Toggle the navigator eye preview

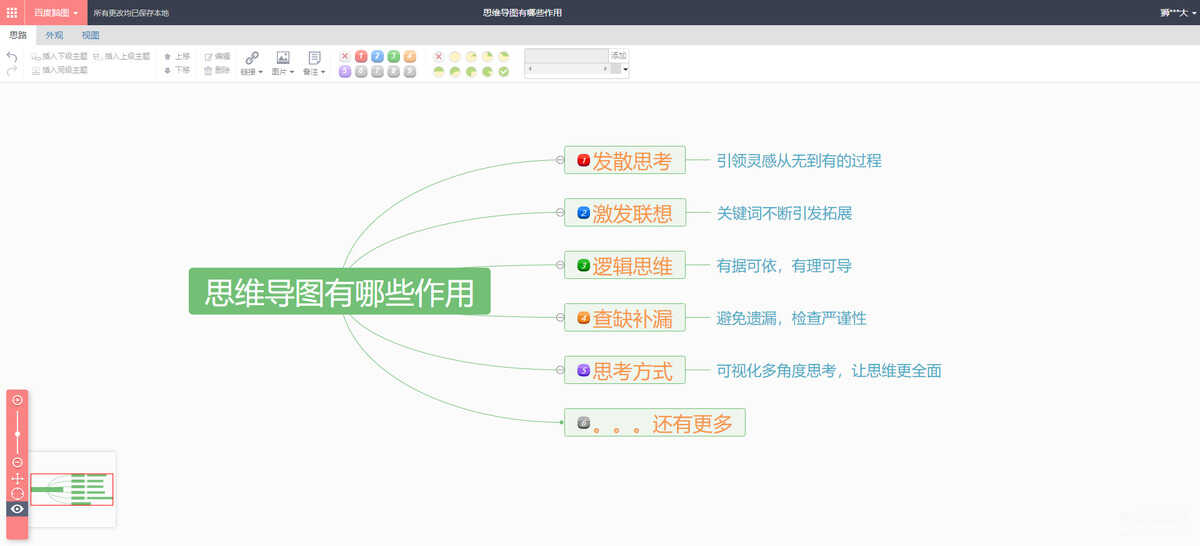(17, 509)
